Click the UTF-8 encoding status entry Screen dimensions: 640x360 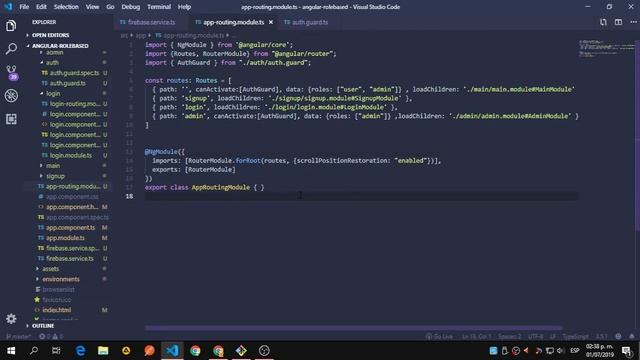[535, 336]
